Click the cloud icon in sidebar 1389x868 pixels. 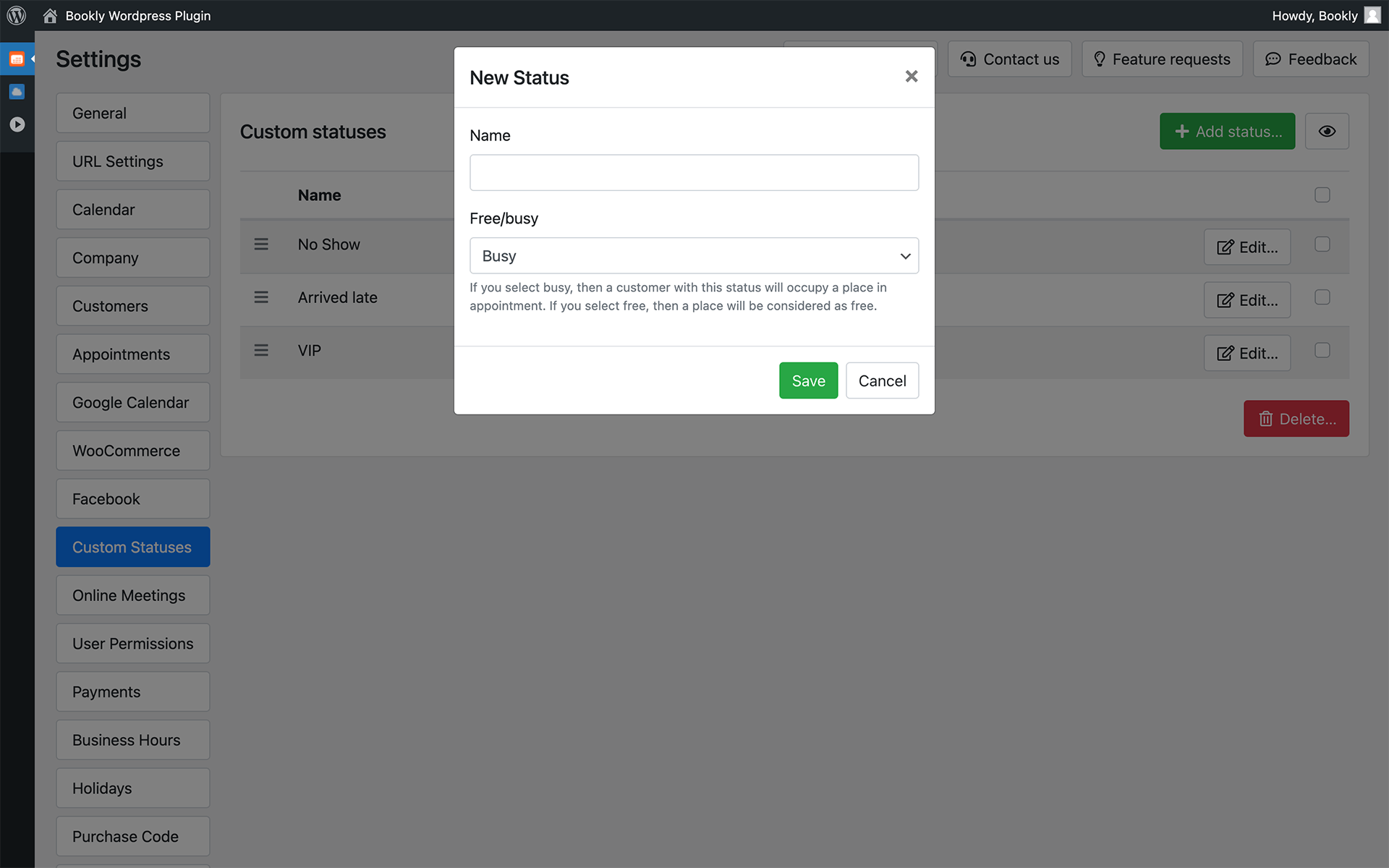click(17, 92)
